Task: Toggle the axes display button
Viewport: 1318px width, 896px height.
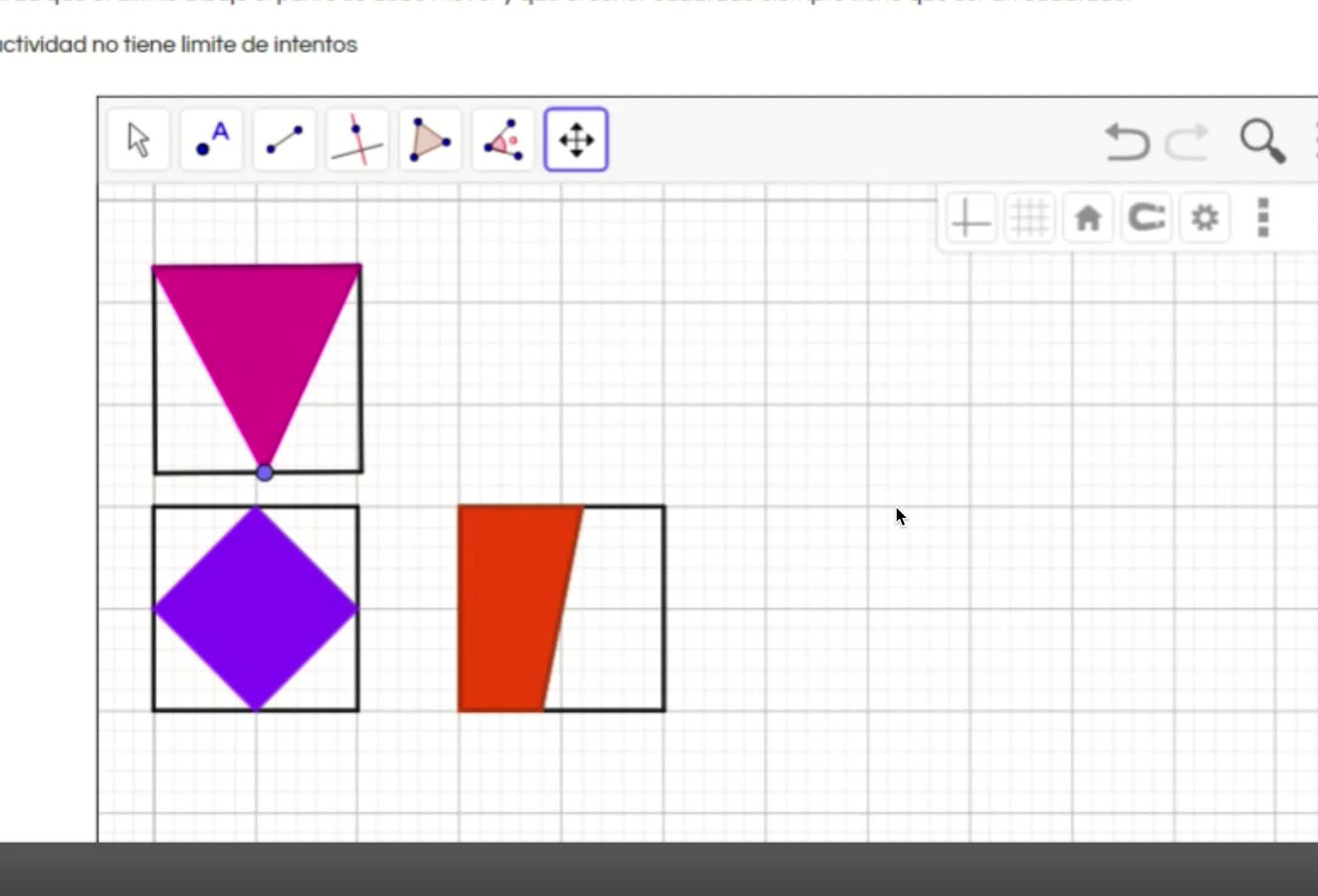Action: coord(971,218)
